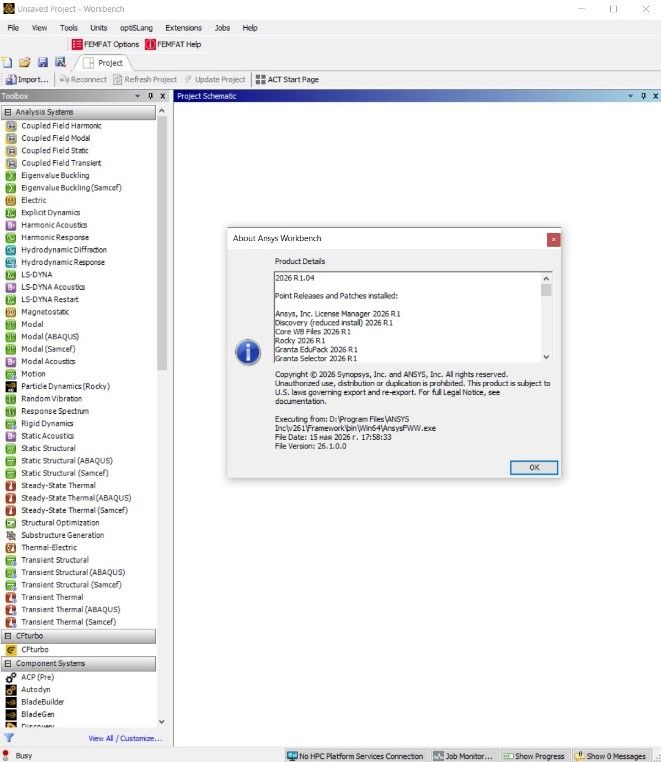Select the Substructure Generation icon

coord(11,535)
